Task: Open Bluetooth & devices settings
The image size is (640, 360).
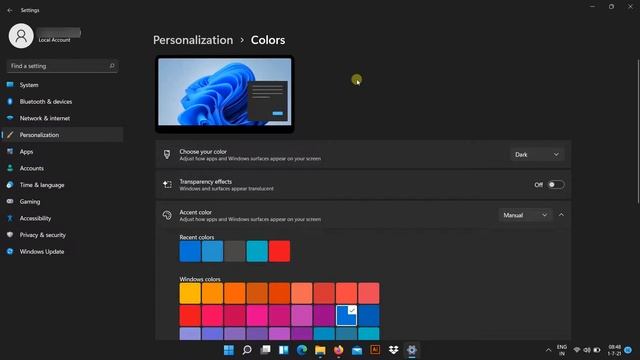Action: tap(62, 102)
